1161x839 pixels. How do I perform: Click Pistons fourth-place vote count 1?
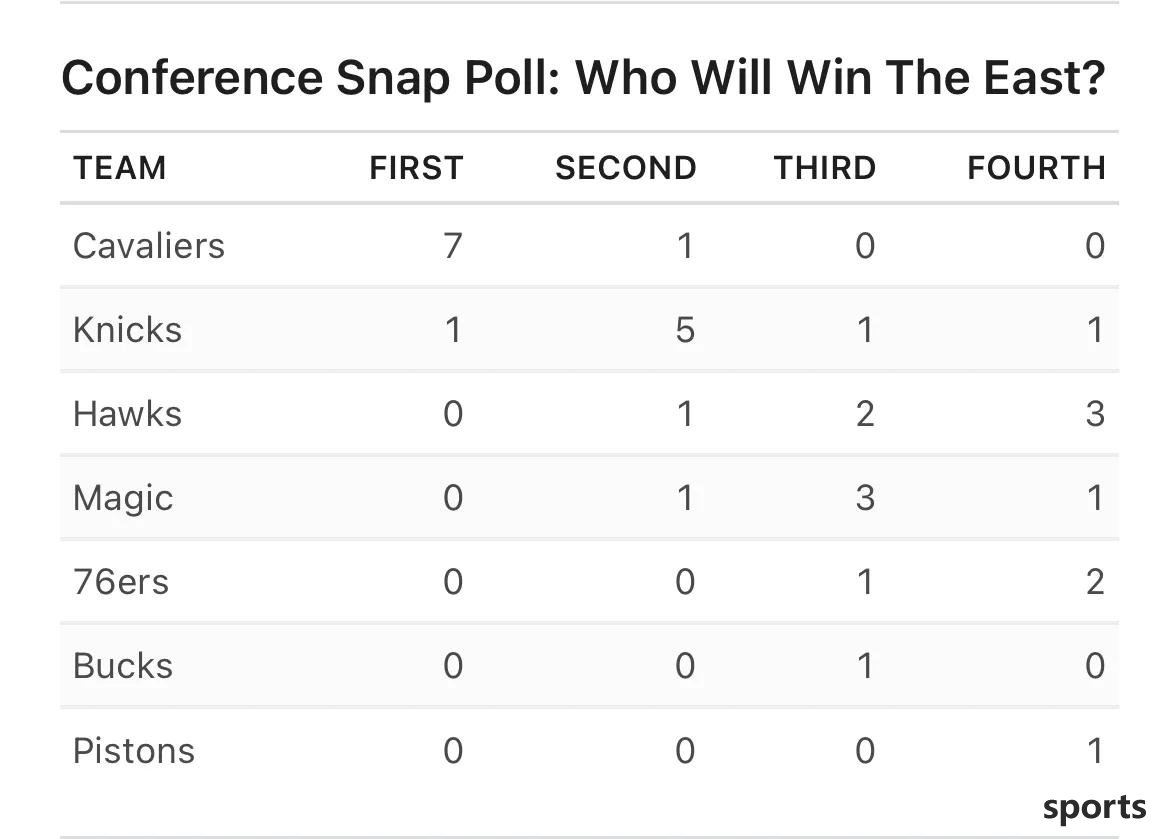[x=1096, y=751]
